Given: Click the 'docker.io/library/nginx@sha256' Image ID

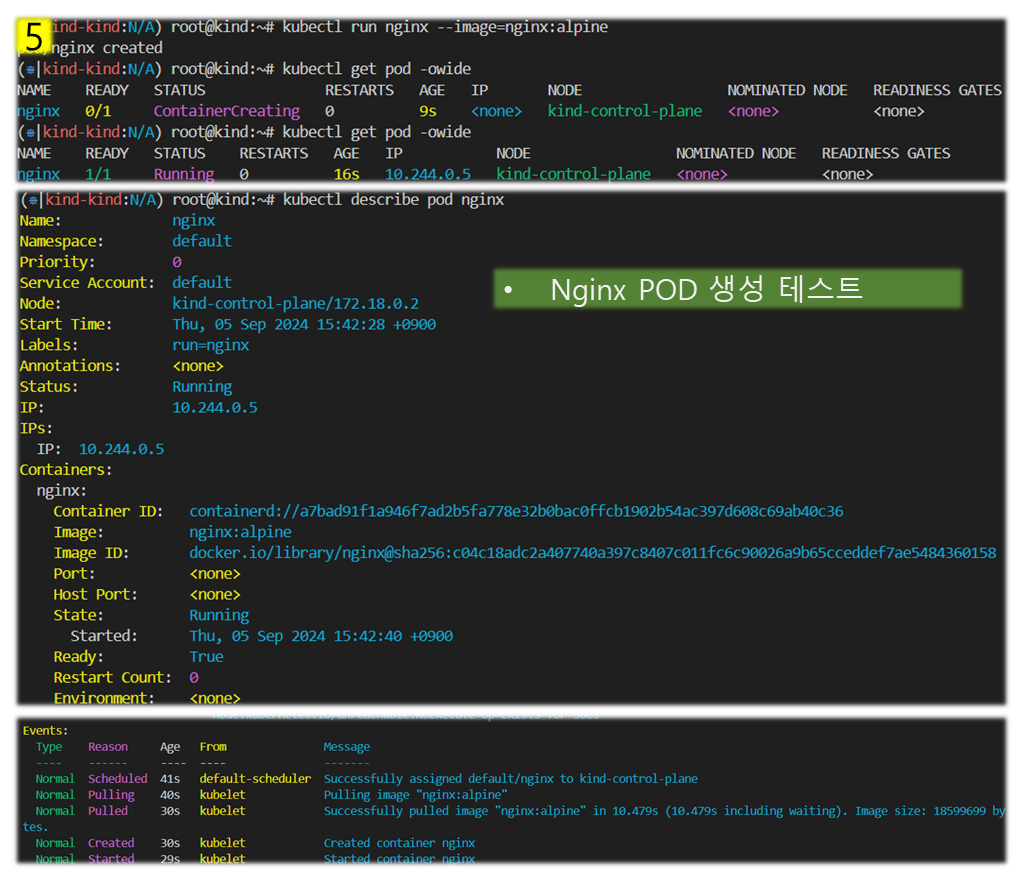Looking at the screenshot, I should pos(592,553).
